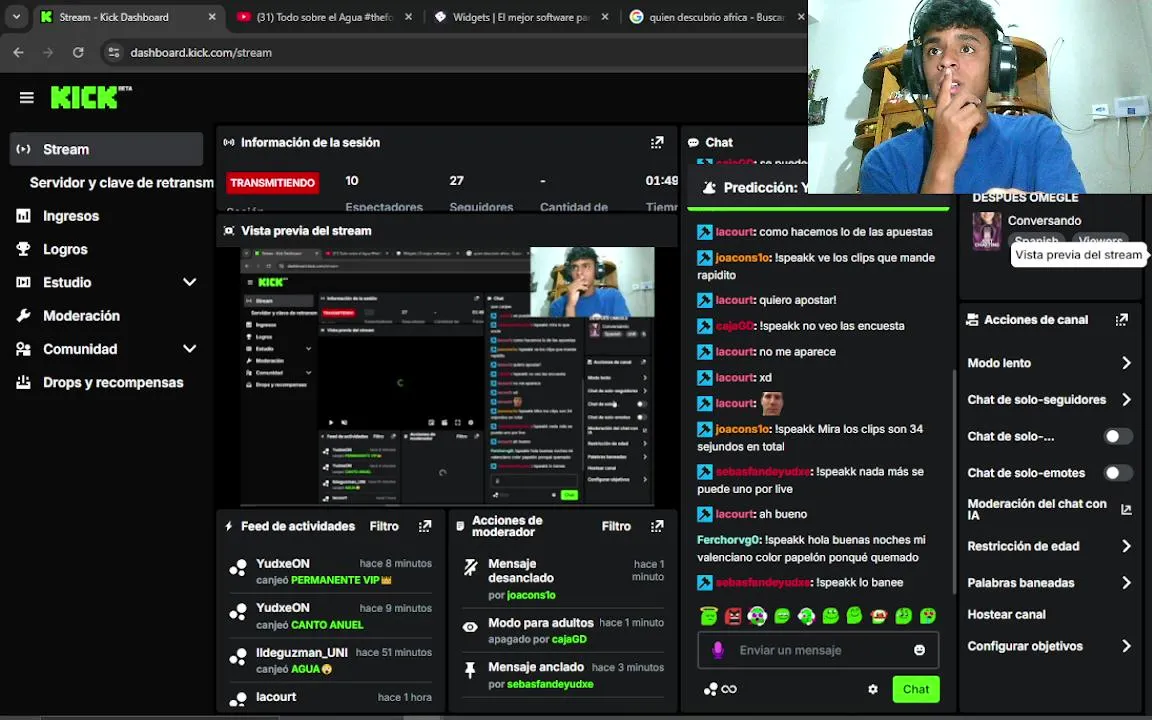The width and height of the screenshot is (1152, 720).
Task: Open Filtro in Feed de actividades
Action: coord(384,526)
